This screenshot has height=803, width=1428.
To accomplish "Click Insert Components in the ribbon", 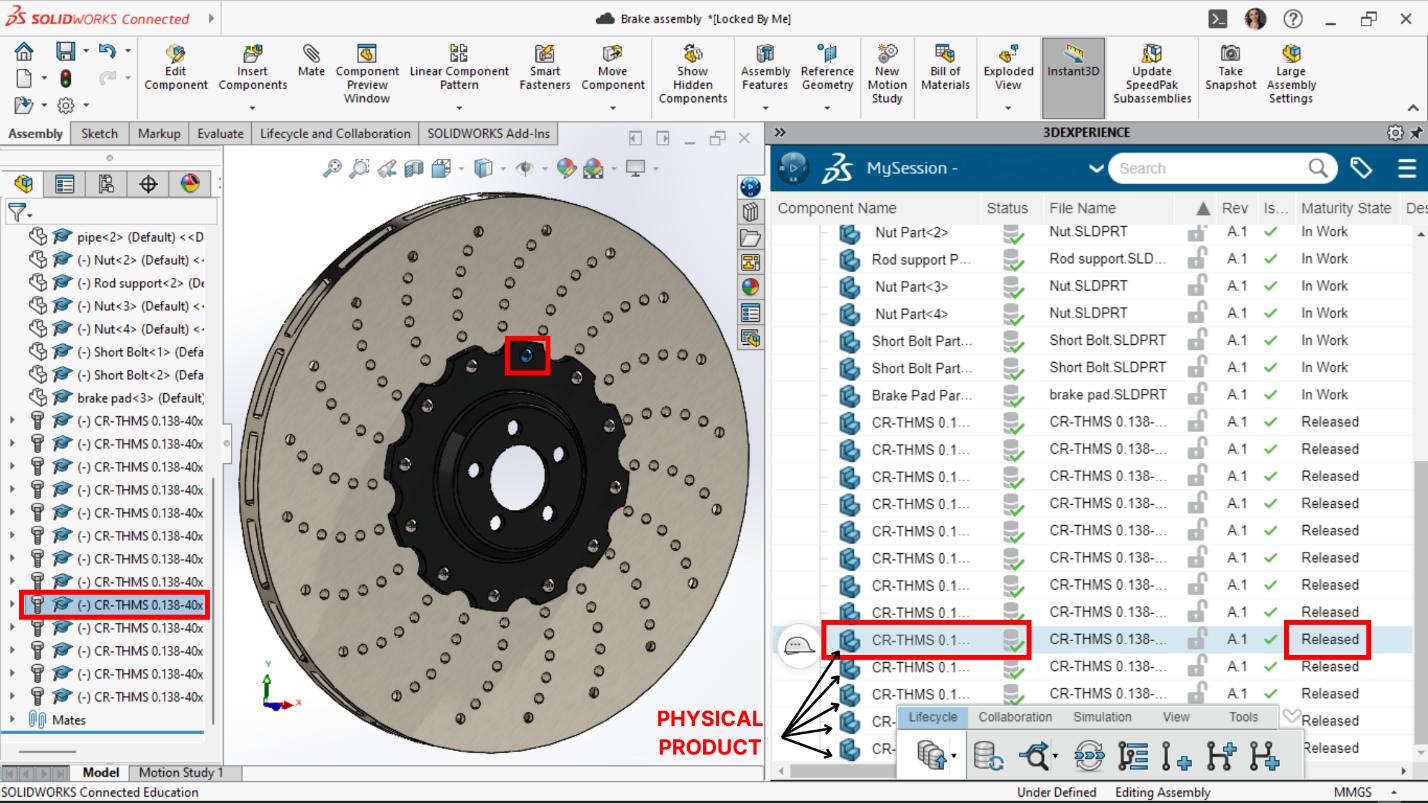I will pos(253,68).
